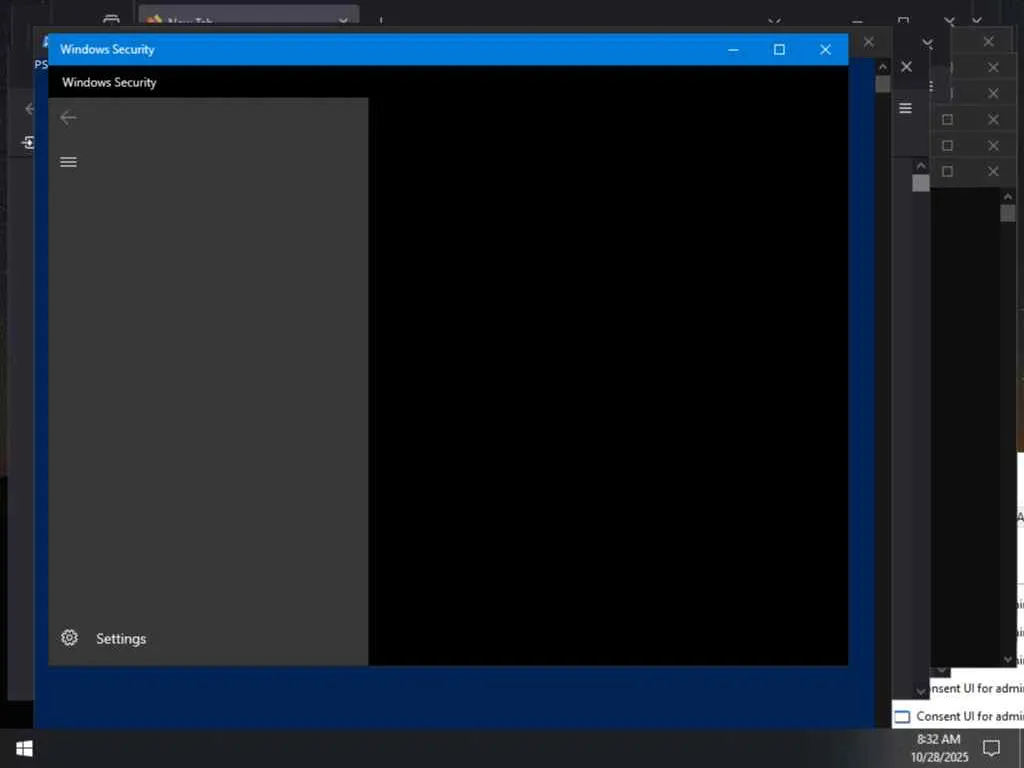Click the Windows Security title bar text
The width and height of the screenshot is (1024, 768).
(107, 50)
